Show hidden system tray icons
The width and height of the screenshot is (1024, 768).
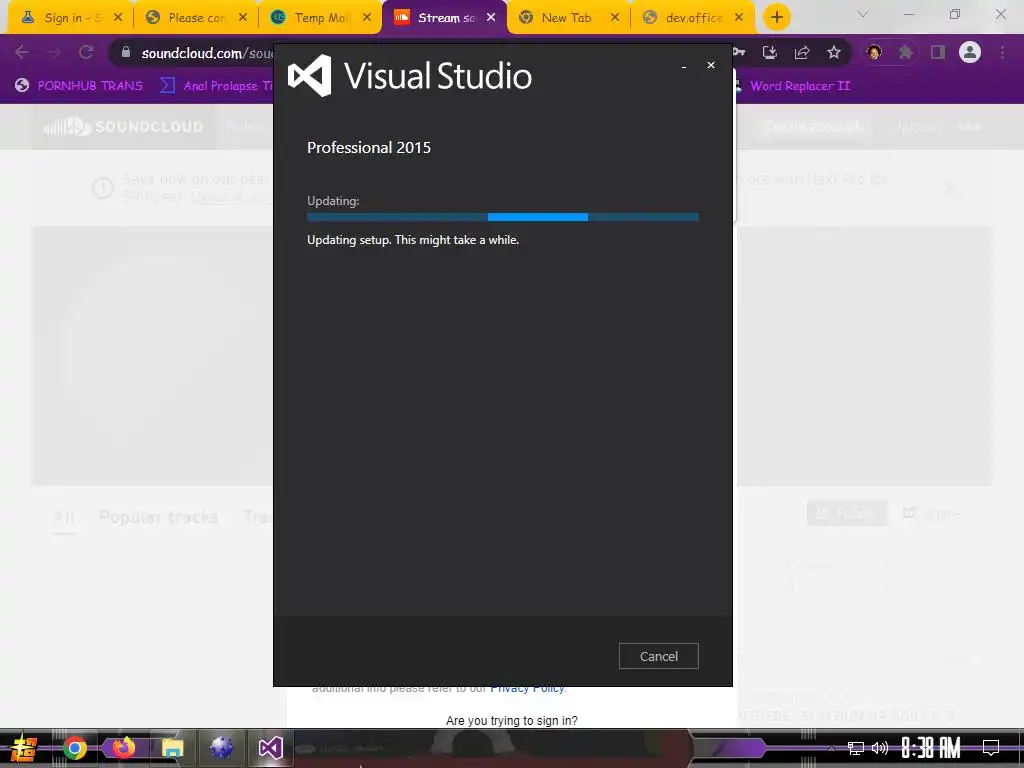(x=831, y=748)
